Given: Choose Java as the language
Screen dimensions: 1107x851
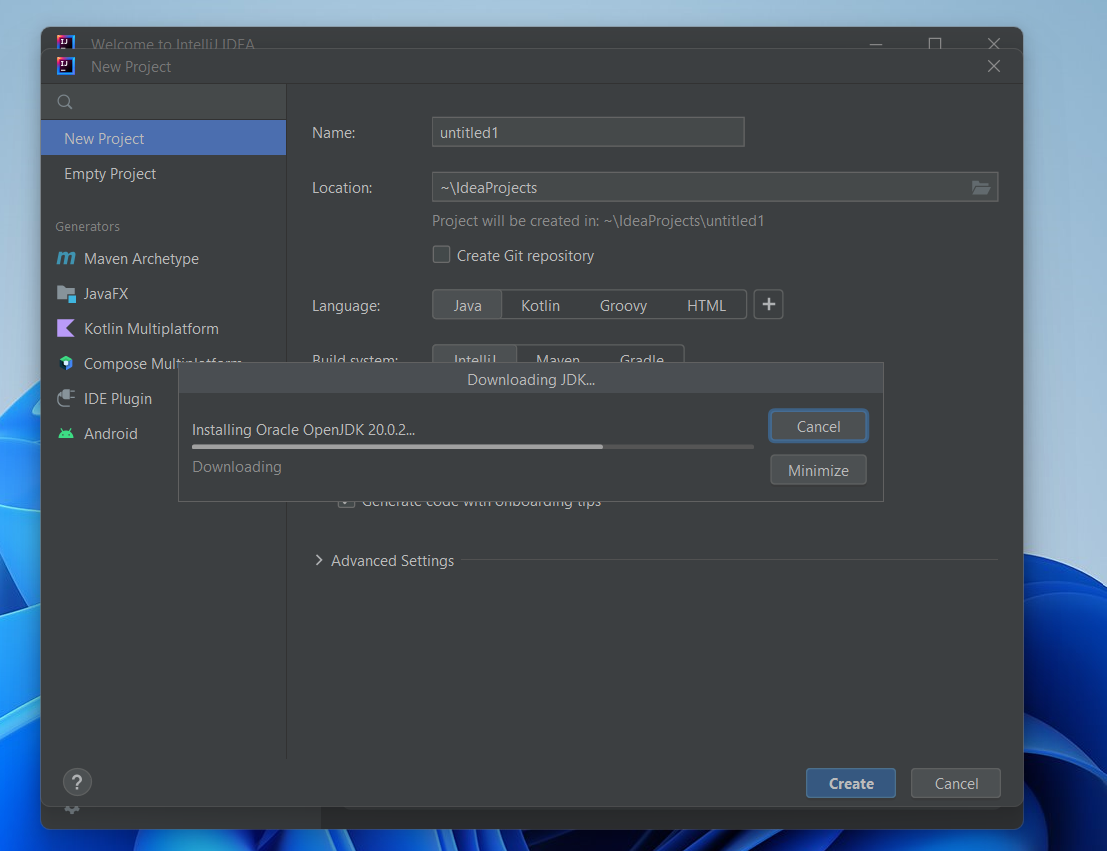Looking at the screenshot, I should pos(467,305).
